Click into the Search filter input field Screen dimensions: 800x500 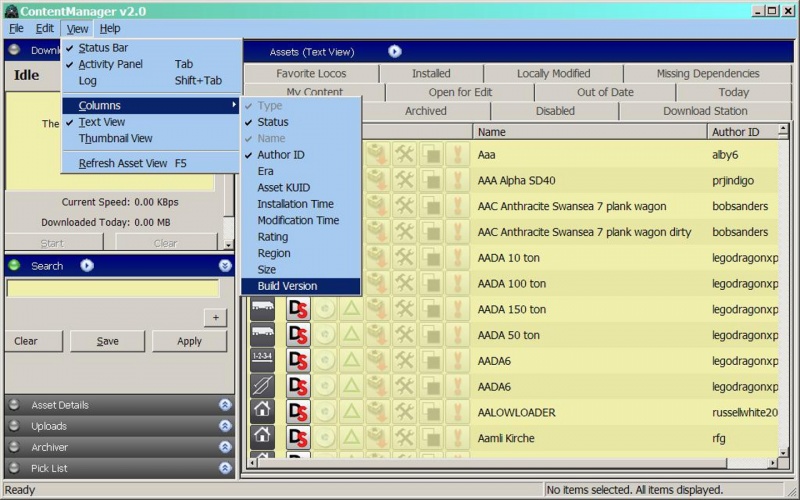[113, 288]
